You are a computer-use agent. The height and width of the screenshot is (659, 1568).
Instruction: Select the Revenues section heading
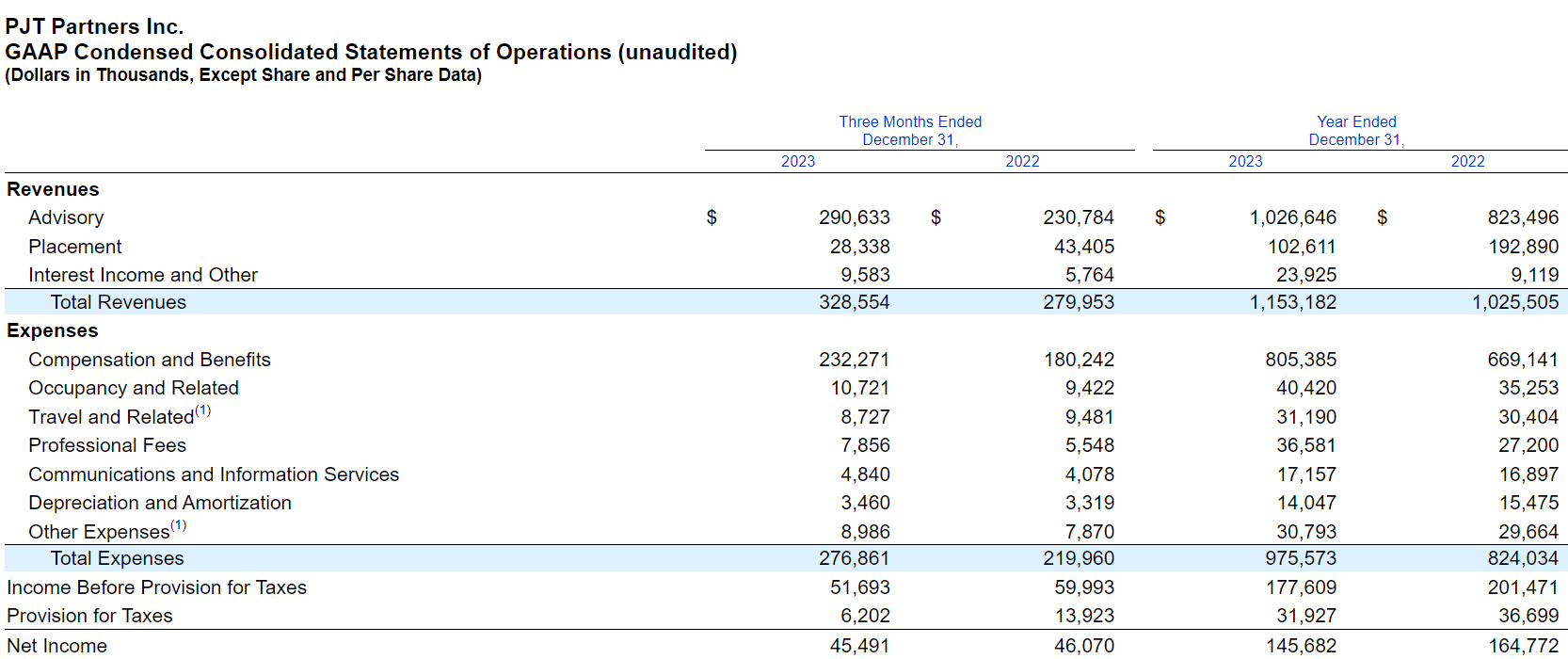(x=53, y=189)
